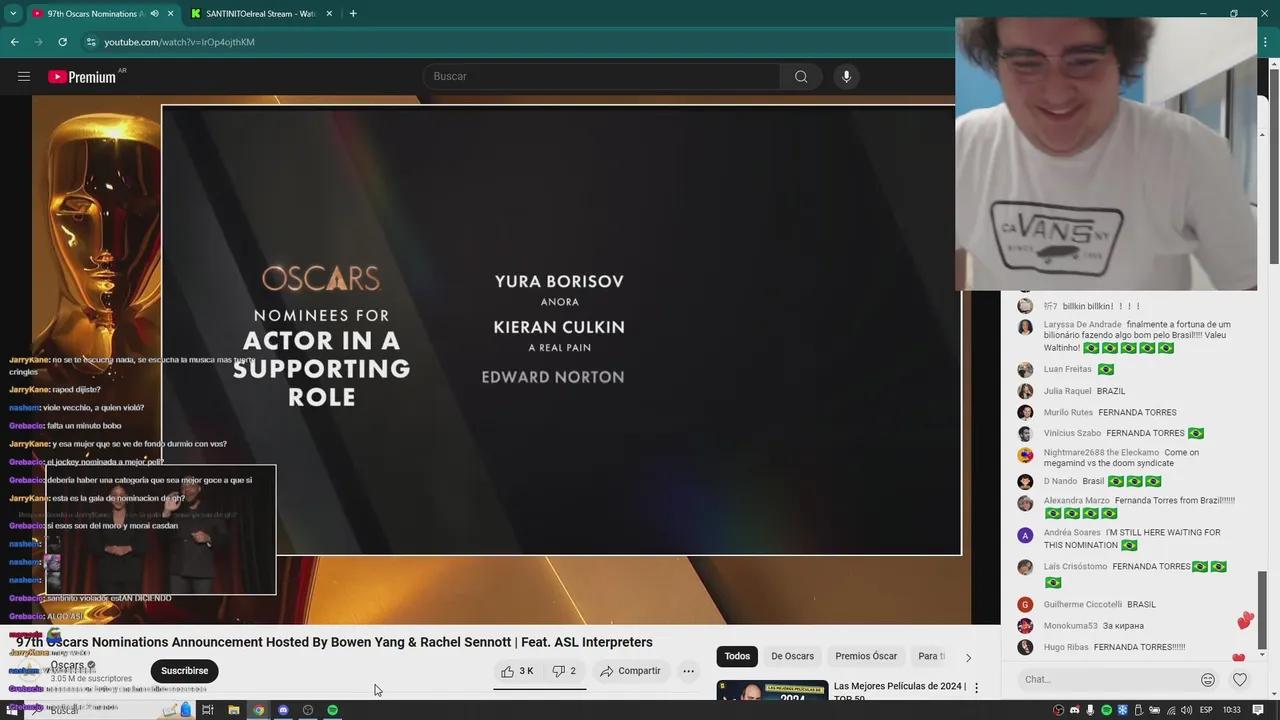Open volume control in system tray
Image resolution: width=1280 pixels, height=720 pixels.
point(1186,710)
